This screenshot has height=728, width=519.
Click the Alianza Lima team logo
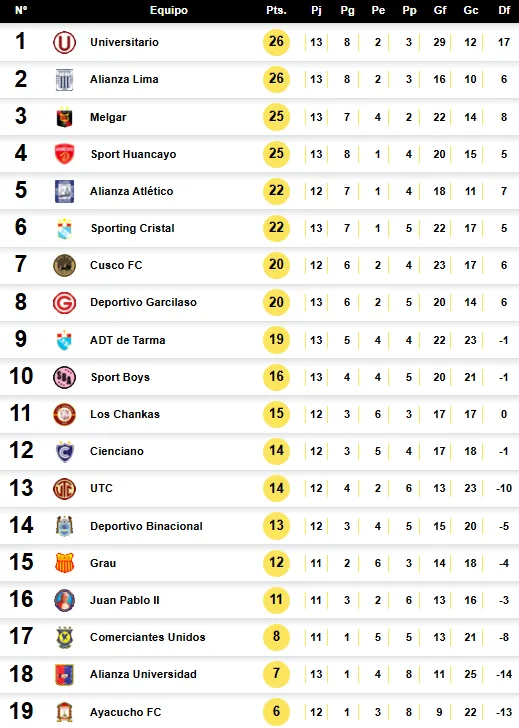[64, 79]
